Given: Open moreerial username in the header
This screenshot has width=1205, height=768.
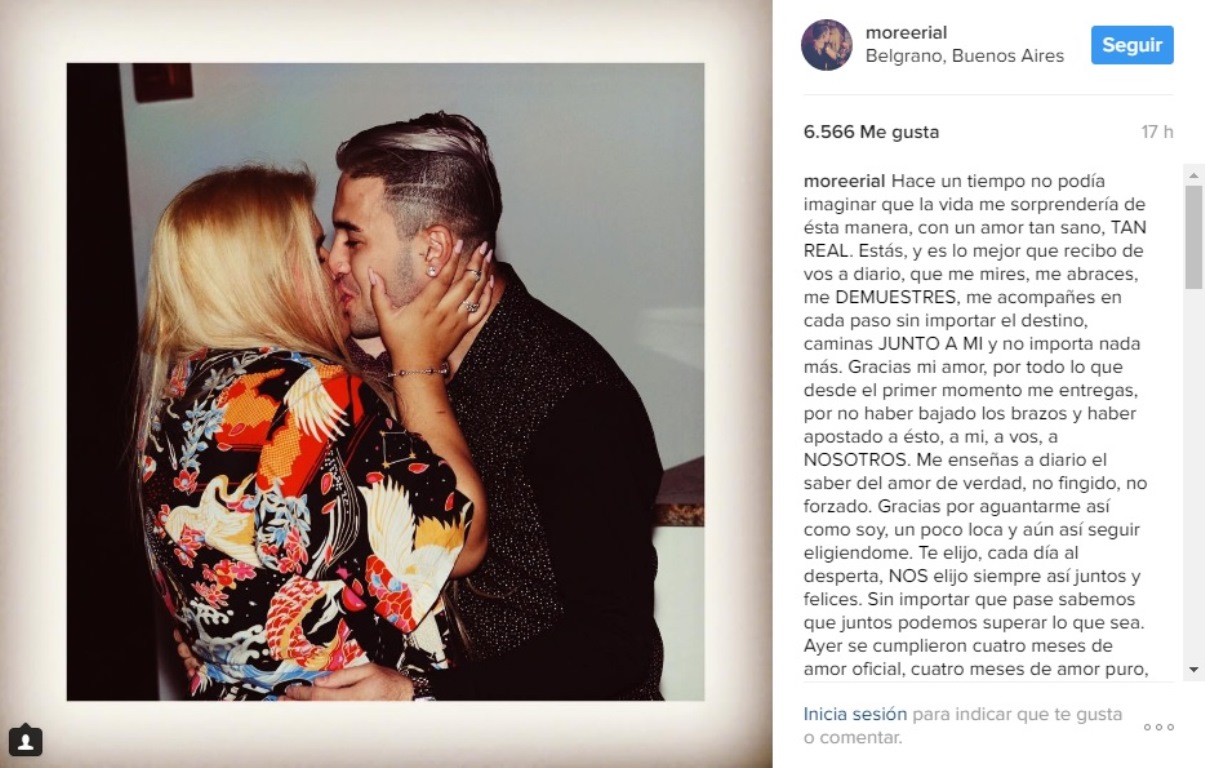Looking at the screenshot, I should [x=906, y=33].
